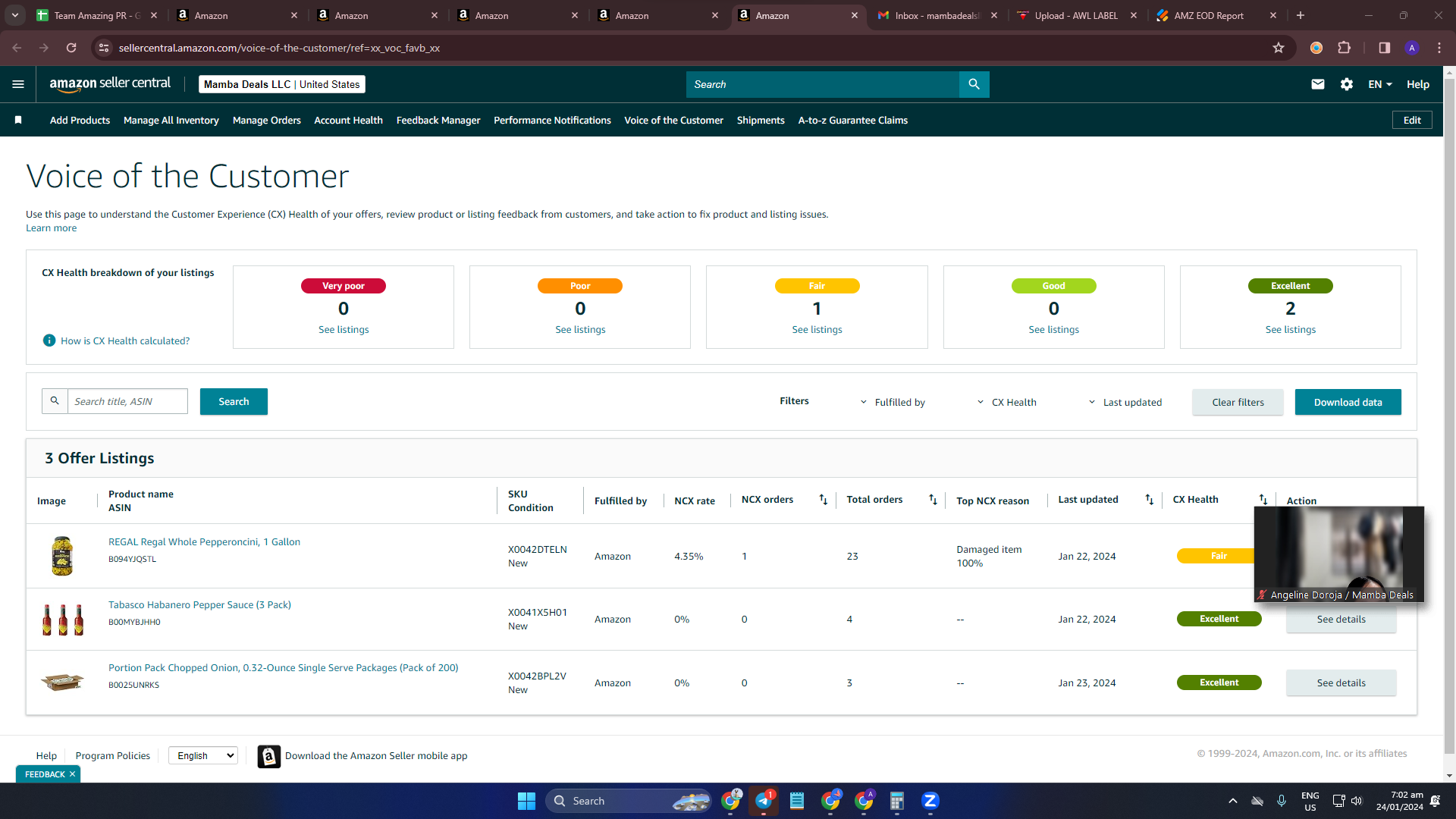Image resolution: width=1456 pixels, height=819 pixels.
Task: Click the Pepperoncini jar product thumbnail
Action: click(62, 556)
